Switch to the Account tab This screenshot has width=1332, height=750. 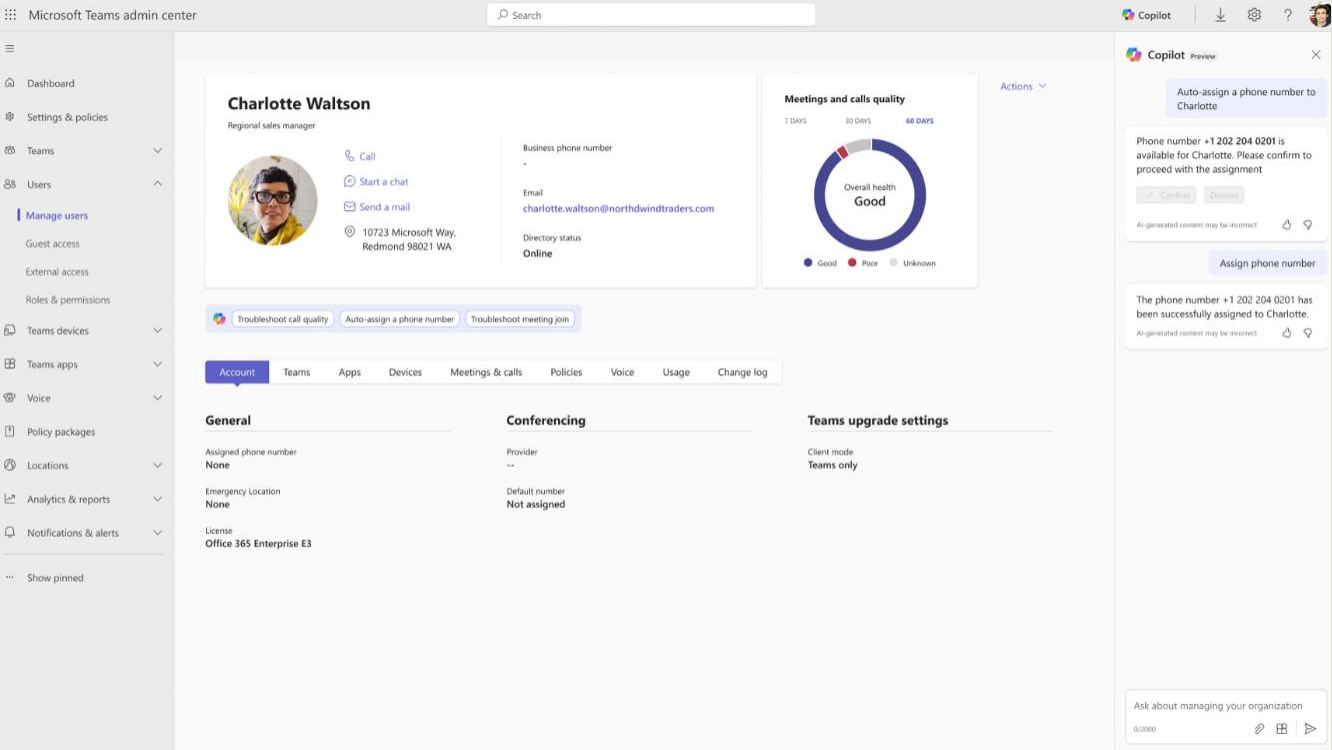click(237, 372)
